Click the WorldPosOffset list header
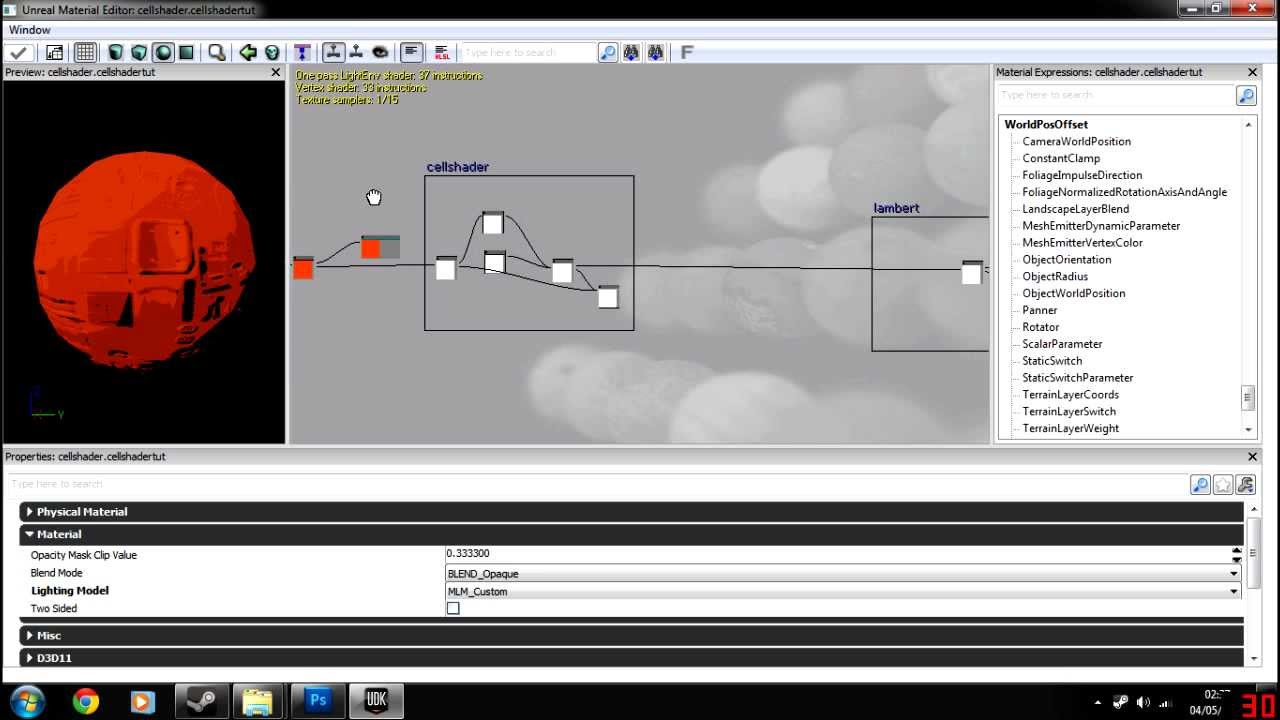This screenshot has height=720, width=1280. tap(1046, 124)
